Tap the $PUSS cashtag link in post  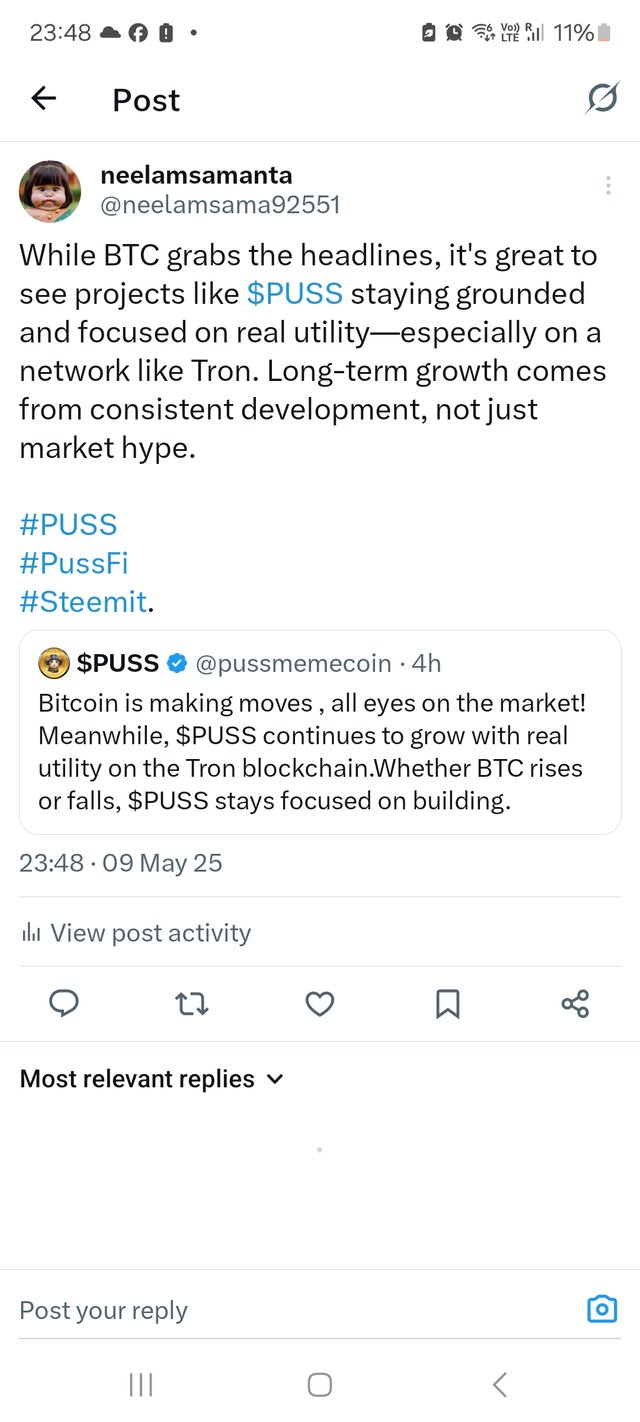294,294
